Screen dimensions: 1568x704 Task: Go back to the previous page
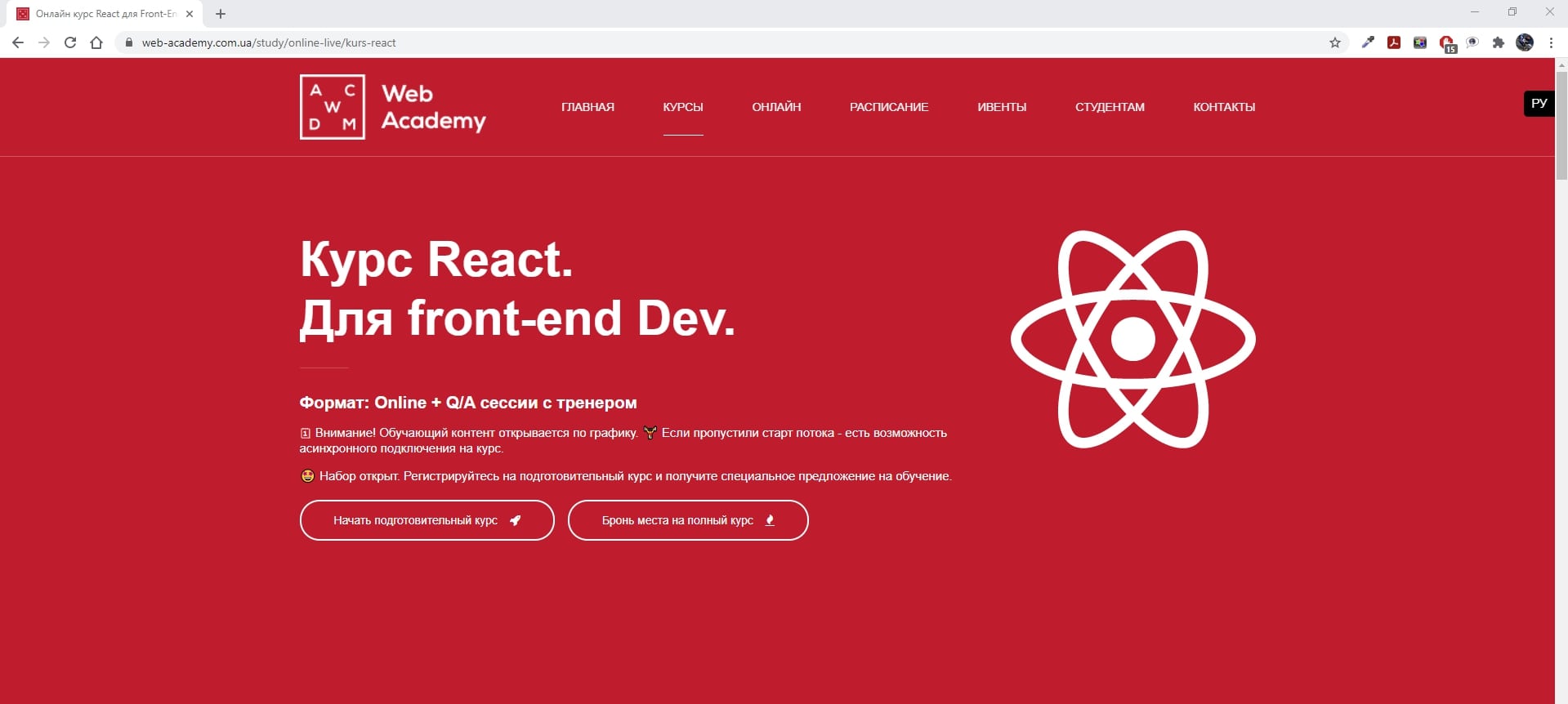point(18,42)
